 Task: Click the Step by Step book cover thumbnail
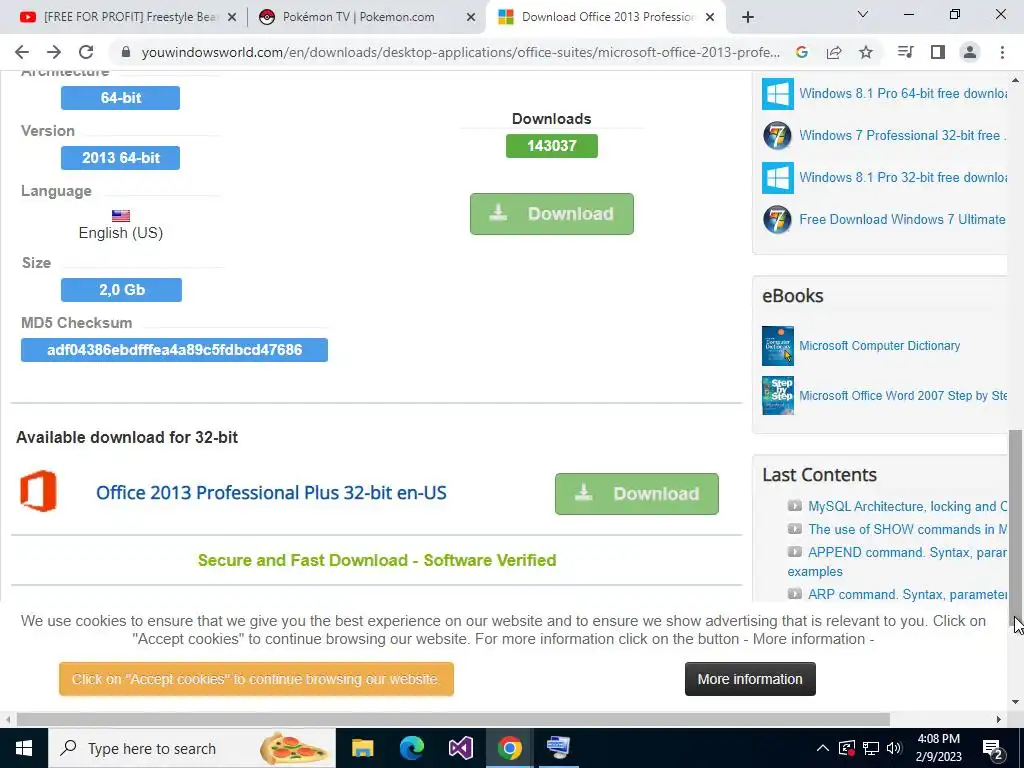pyautogui.click(x=778, y=395)
